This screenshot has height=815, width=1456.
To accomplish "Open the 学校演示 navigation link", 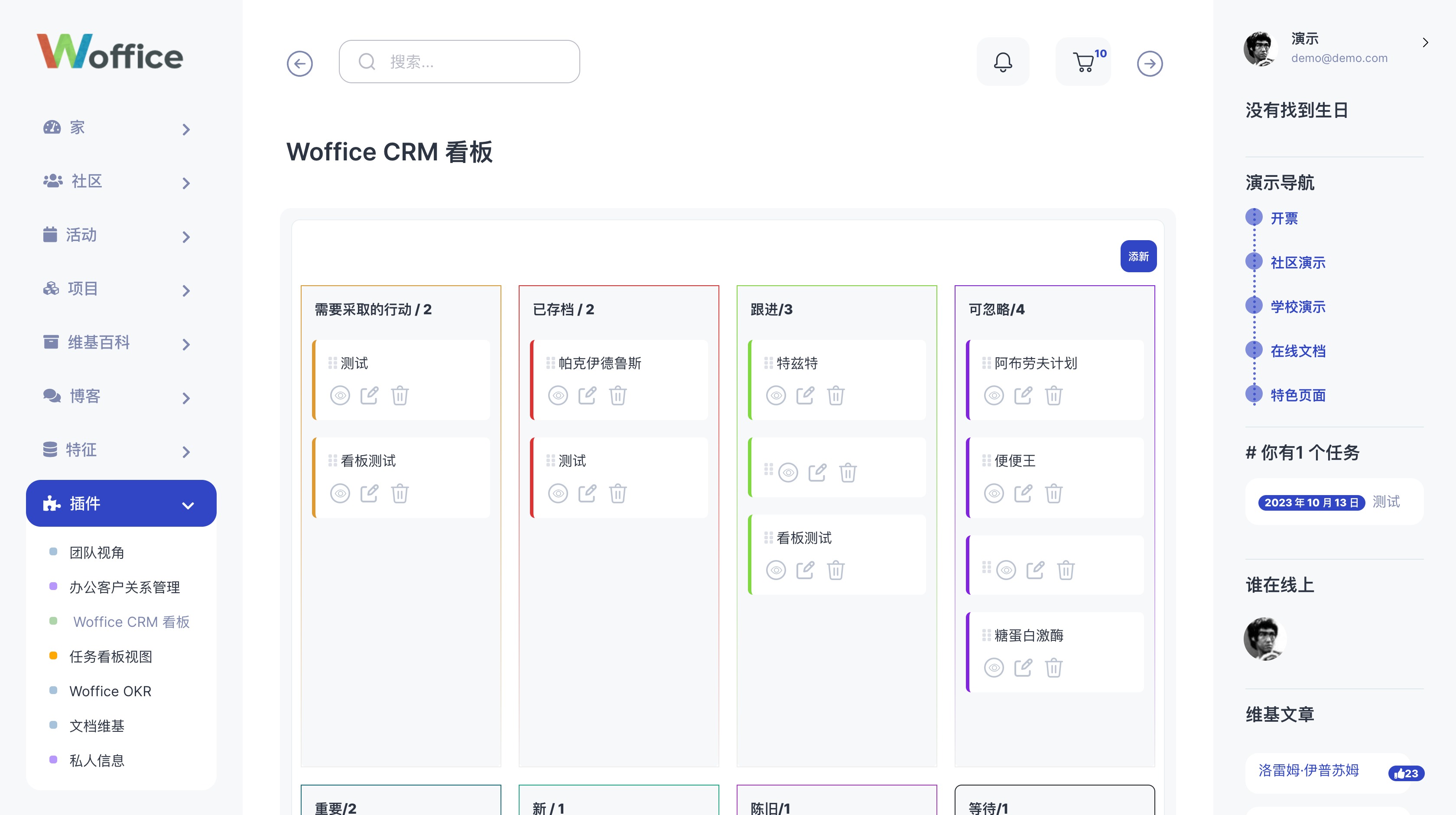I will tap(1298, 306).
